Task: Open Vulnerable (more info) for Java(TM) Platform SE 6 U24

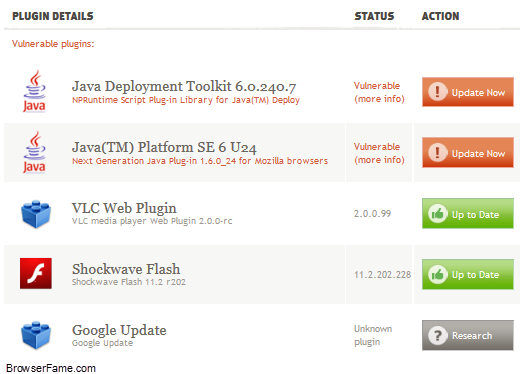Action: tap(379, 153)
